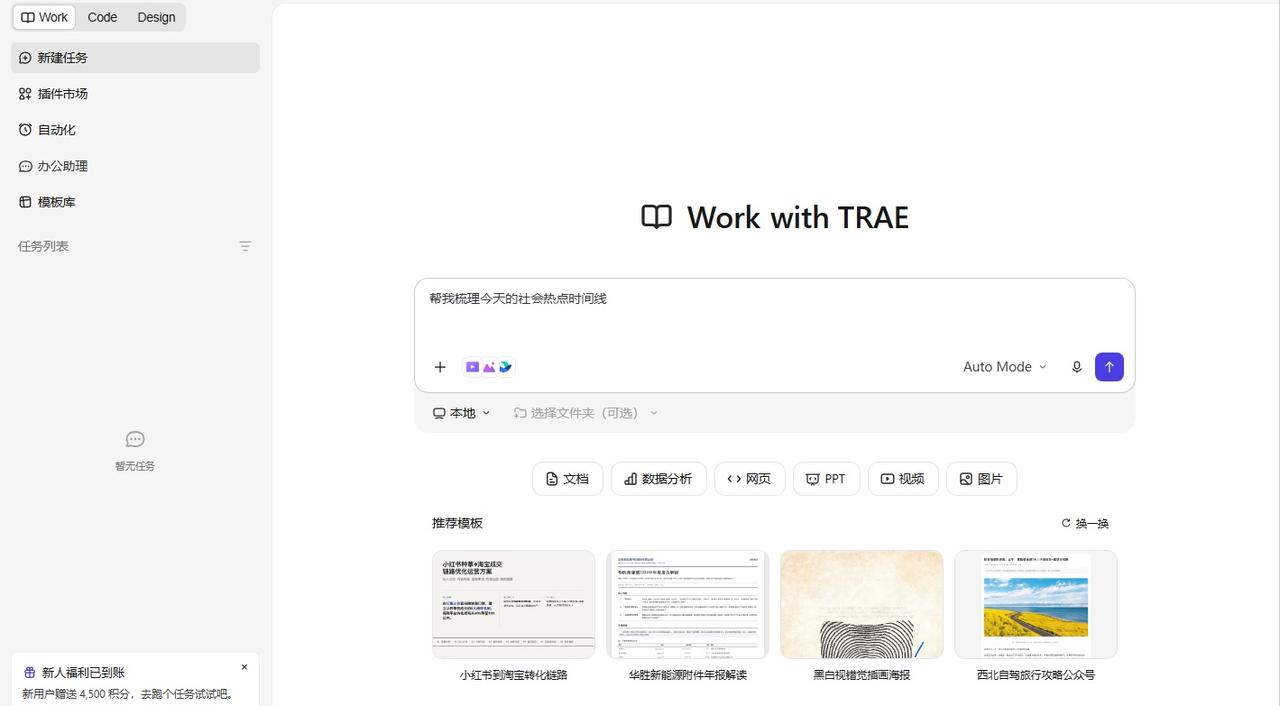The image size is (1280, 706).
Task: Click the 任务列表 heading text
Action: 43,246
